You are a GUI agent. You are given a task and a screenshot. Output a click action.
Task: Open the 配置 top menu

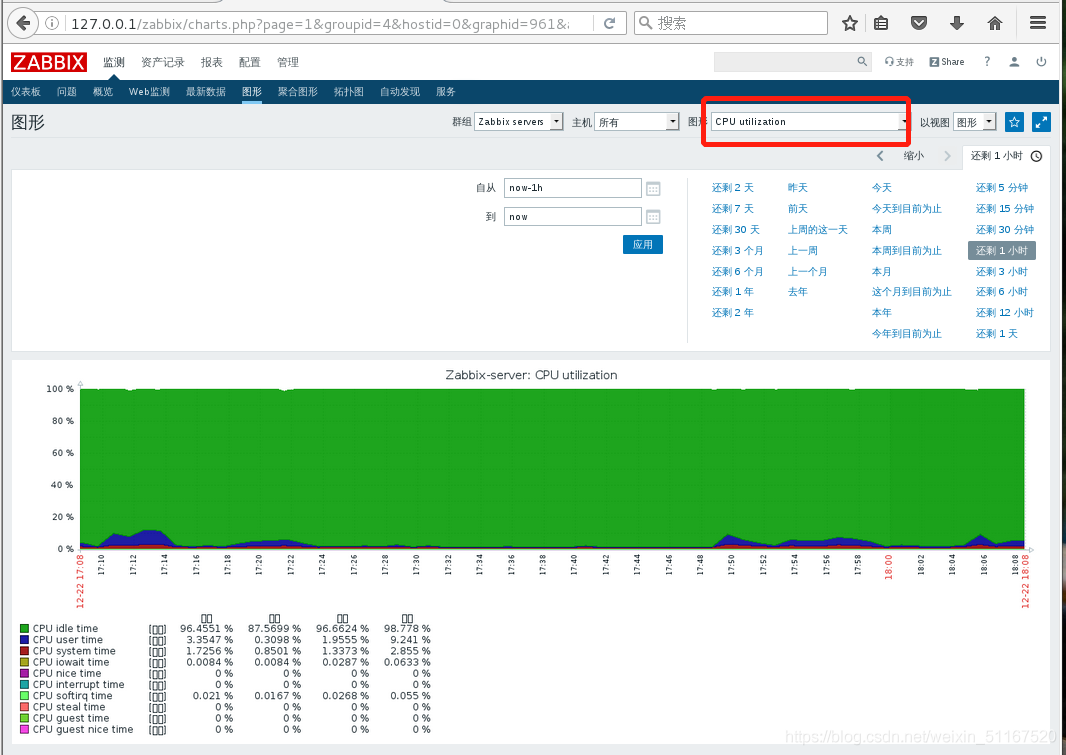tap(250, 63)
